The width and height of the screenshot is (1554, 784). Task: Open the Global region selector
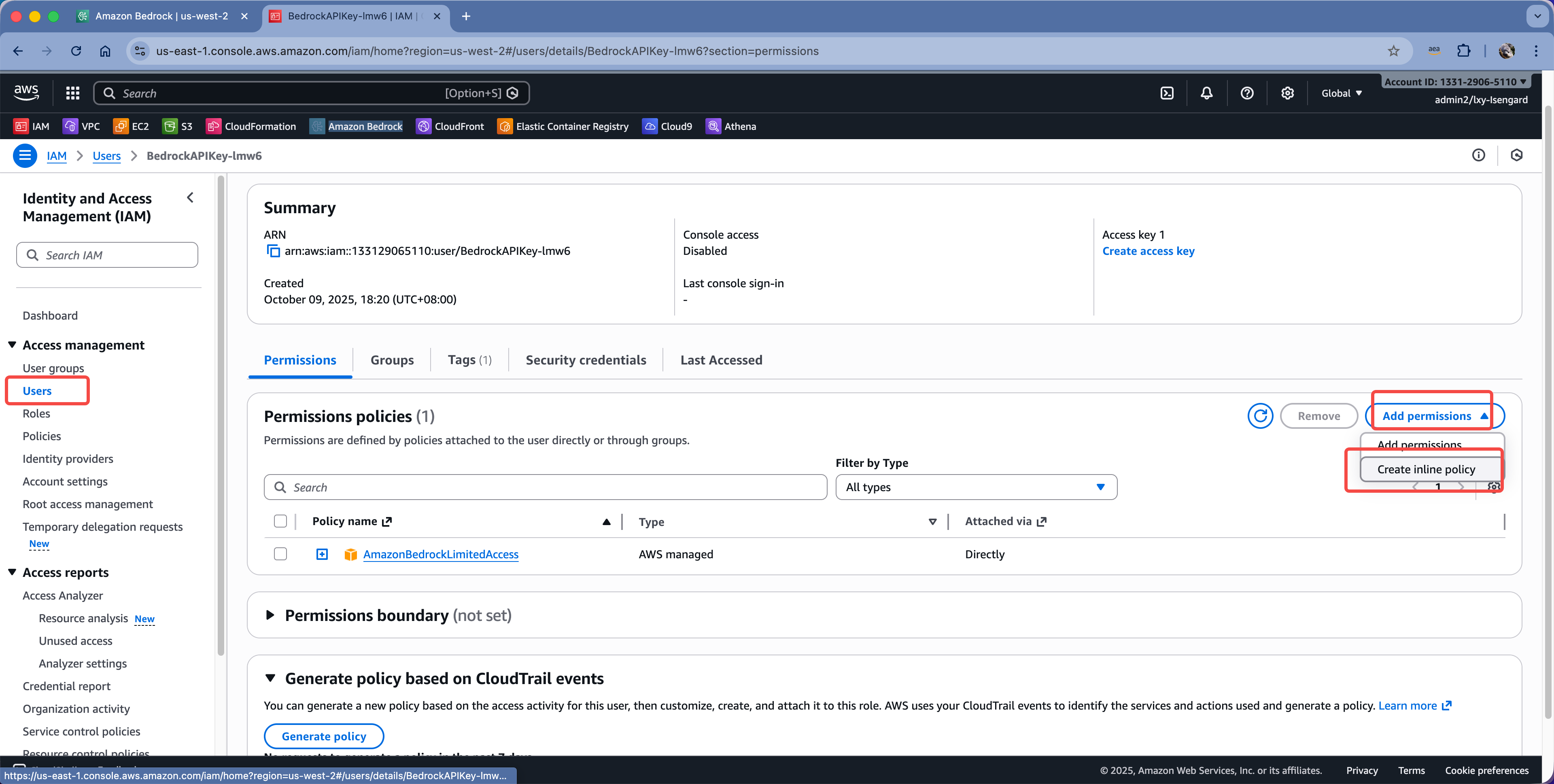[x=1341, y=93]
